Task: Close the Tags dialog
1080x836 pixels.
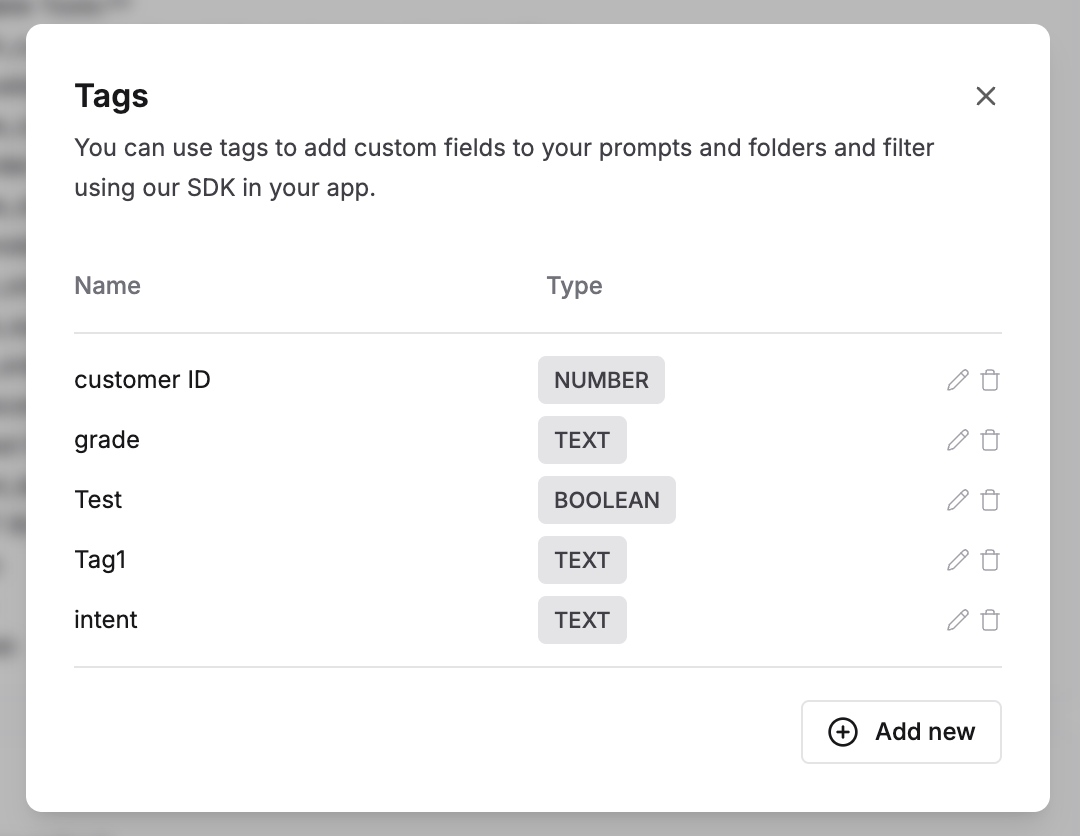Action: tap(986, 96)
